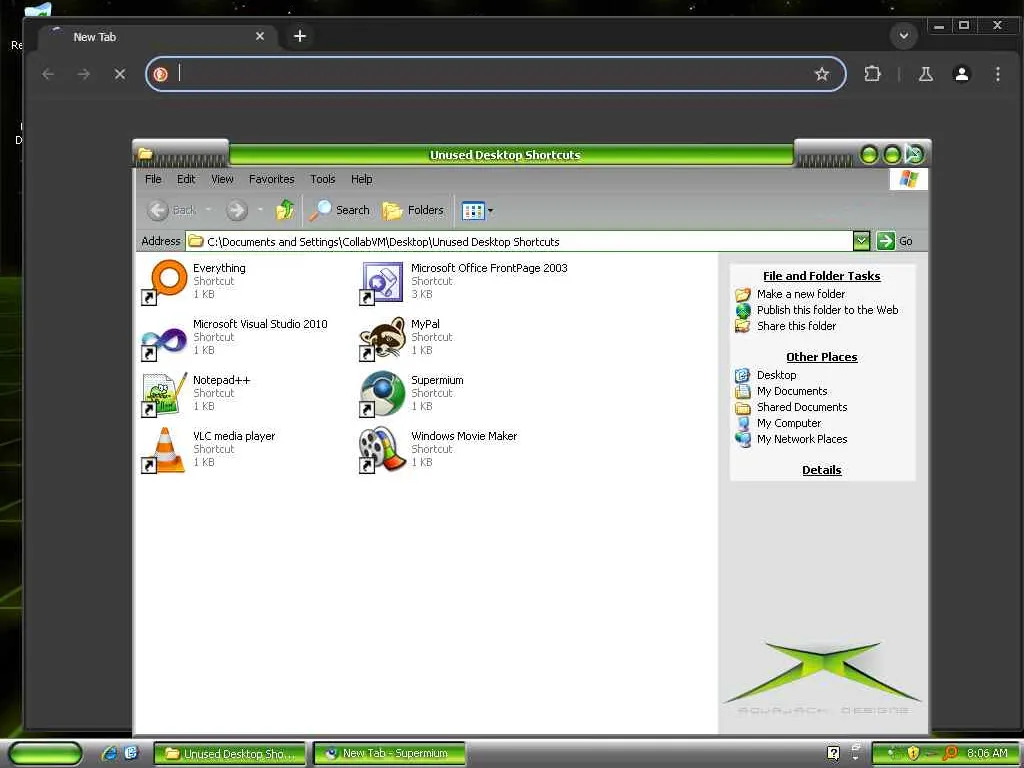1024x768 pixels.
Task: Click the Supermium URL address bar
Action: click(495, 74)
